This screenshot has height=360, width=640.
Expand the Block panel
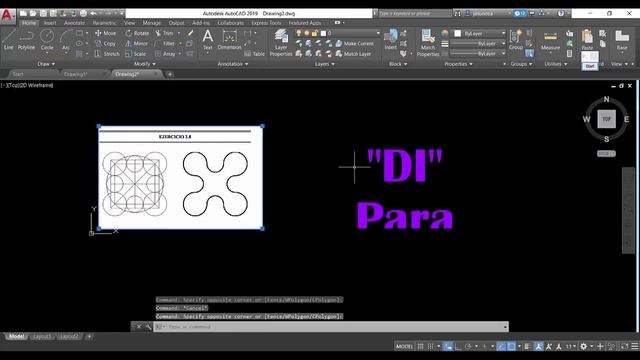398,64
